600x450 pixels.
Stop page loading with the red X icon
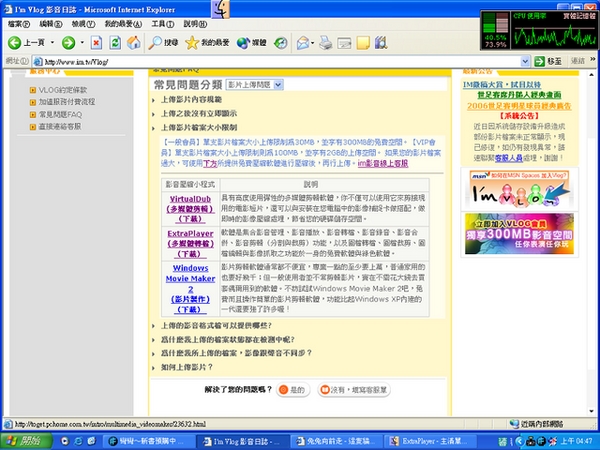(x=96, y=42)
